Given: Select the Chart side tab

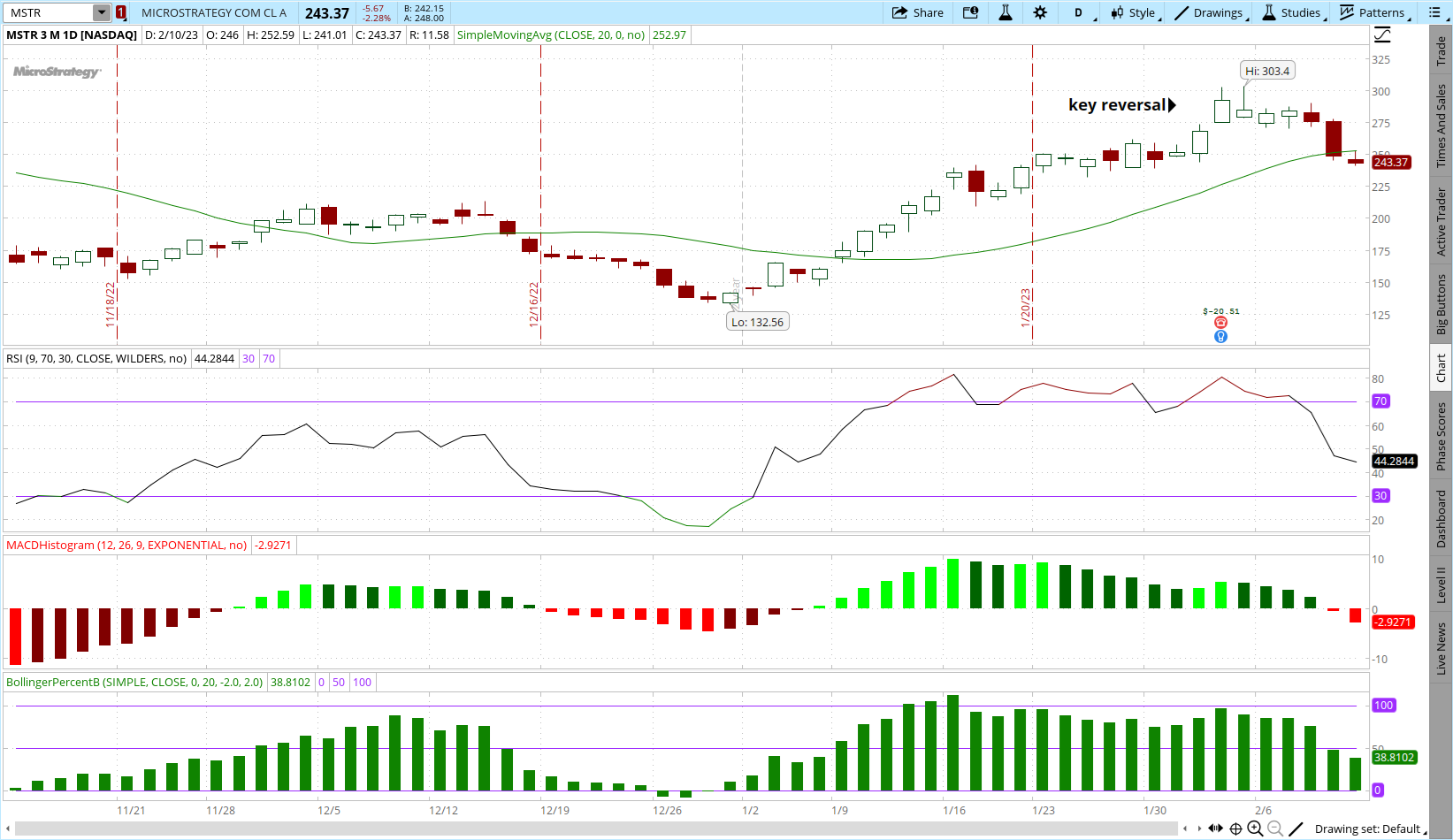Looking at the screenshot, I should click(1442, 368).
